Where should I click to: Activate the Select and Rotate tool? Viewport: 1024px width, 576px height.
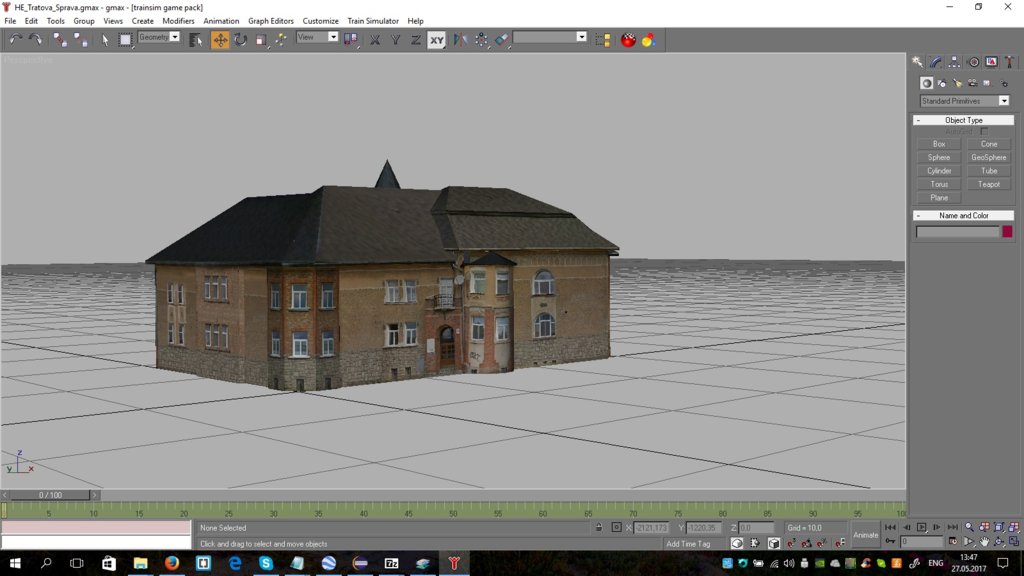pos(240,40)
